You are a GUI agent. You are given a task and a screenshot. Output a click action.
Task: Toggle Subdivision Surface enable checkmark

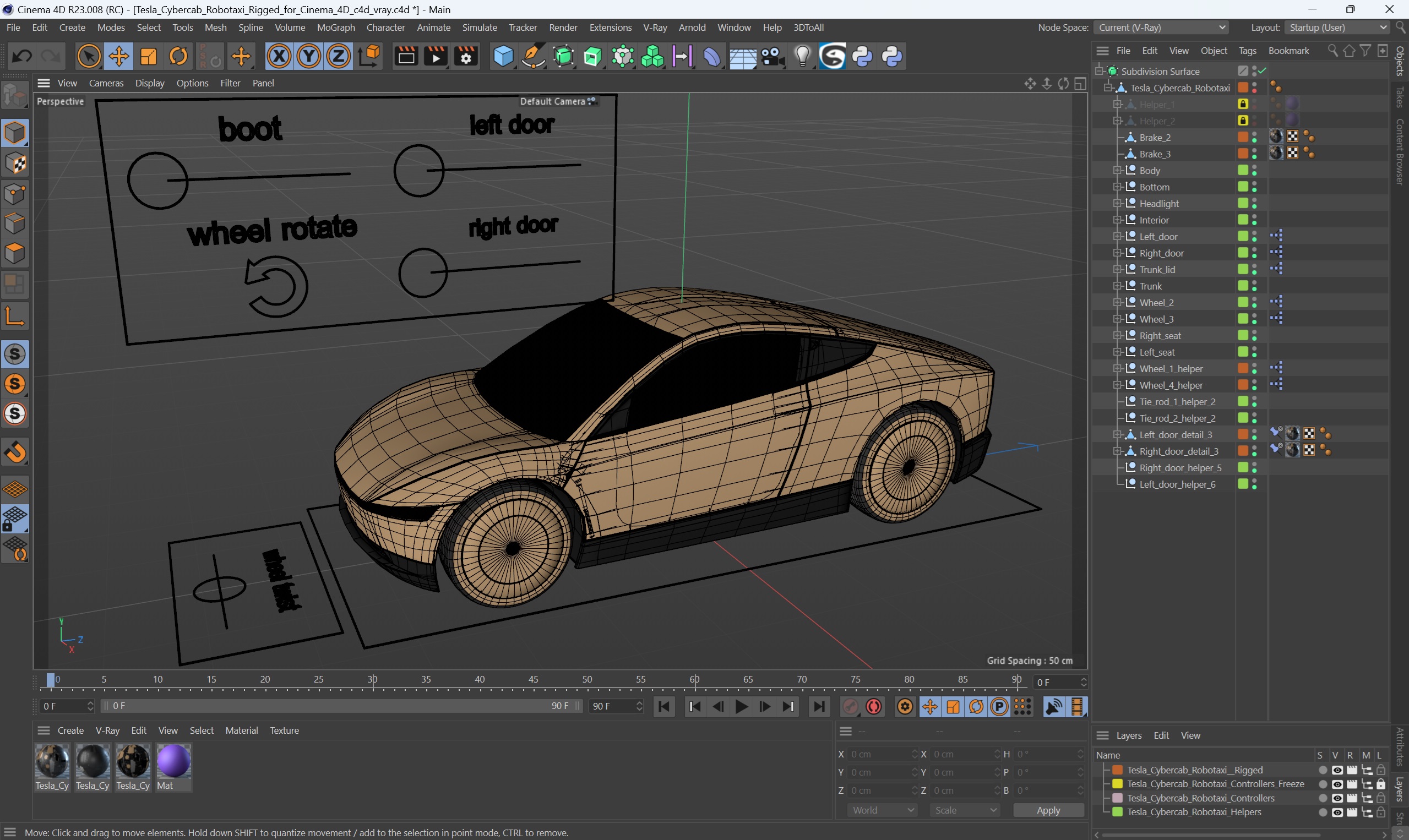(x=1263, y=71)
